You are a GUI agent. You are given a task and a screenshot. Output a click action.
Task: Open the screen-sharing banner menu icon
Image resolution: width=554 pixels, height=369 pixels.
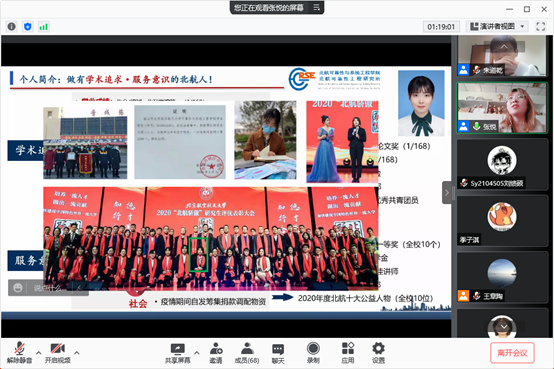tap(316, 7)
